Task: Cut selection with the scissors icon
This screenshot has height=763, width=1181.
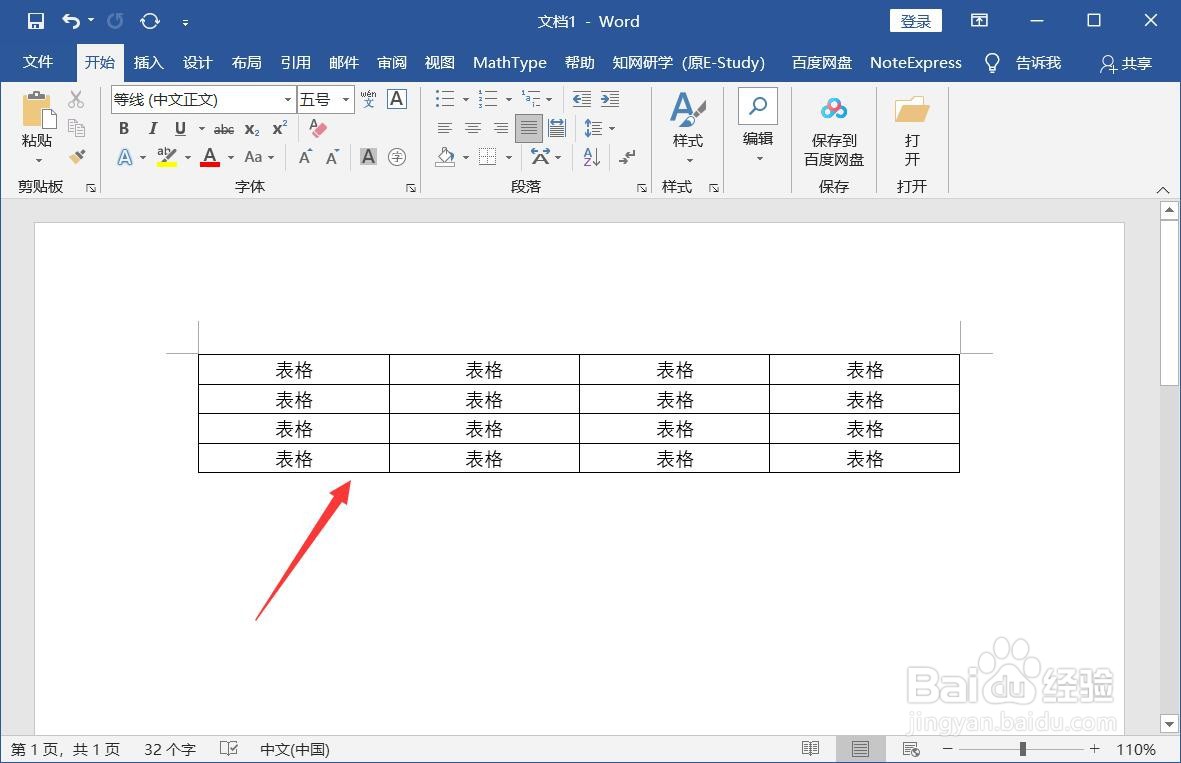Action: pyautogui.click(x=76, y=99)
